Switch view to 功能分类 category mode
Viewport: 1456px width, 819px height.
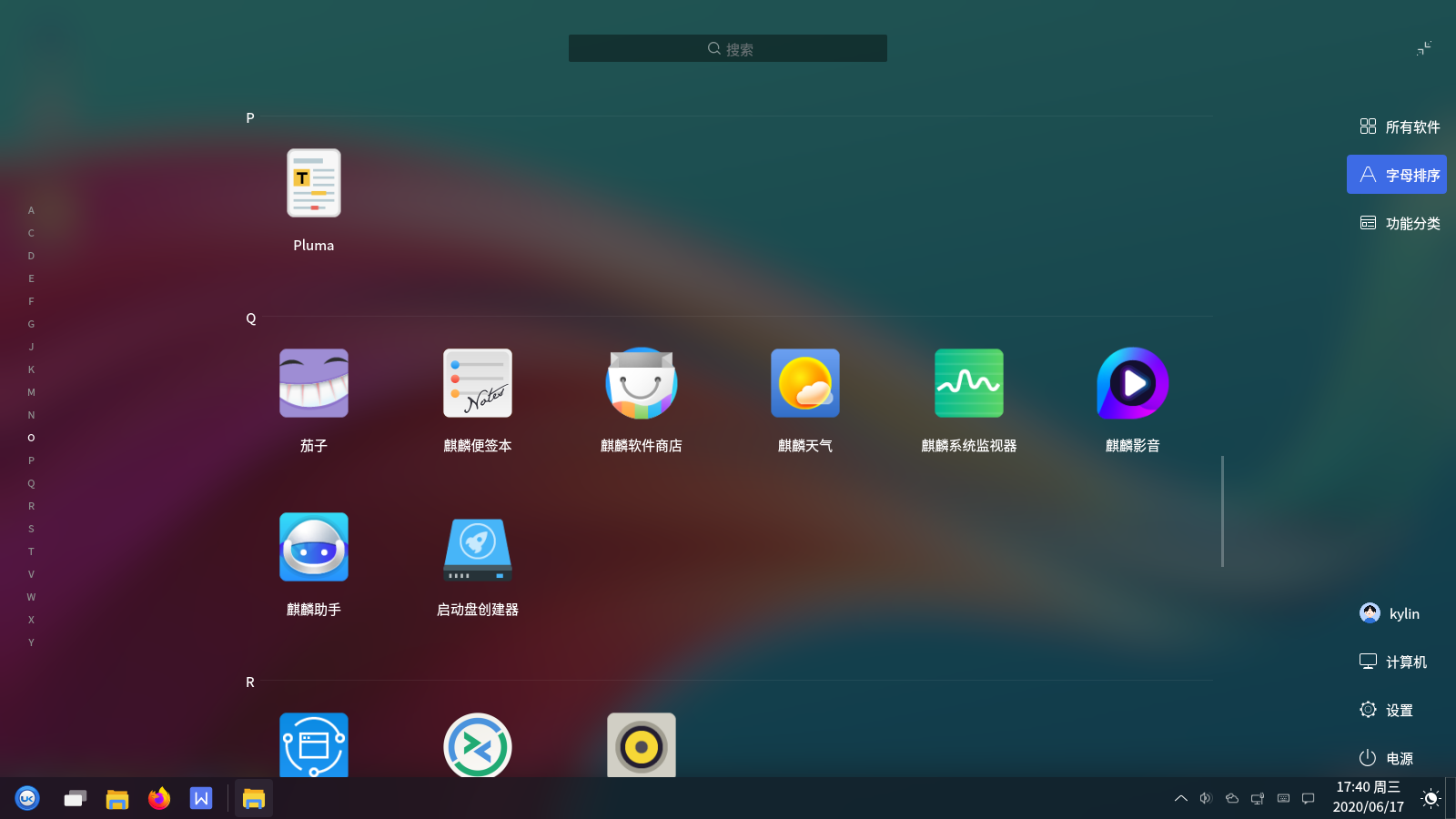point(1399,222)
